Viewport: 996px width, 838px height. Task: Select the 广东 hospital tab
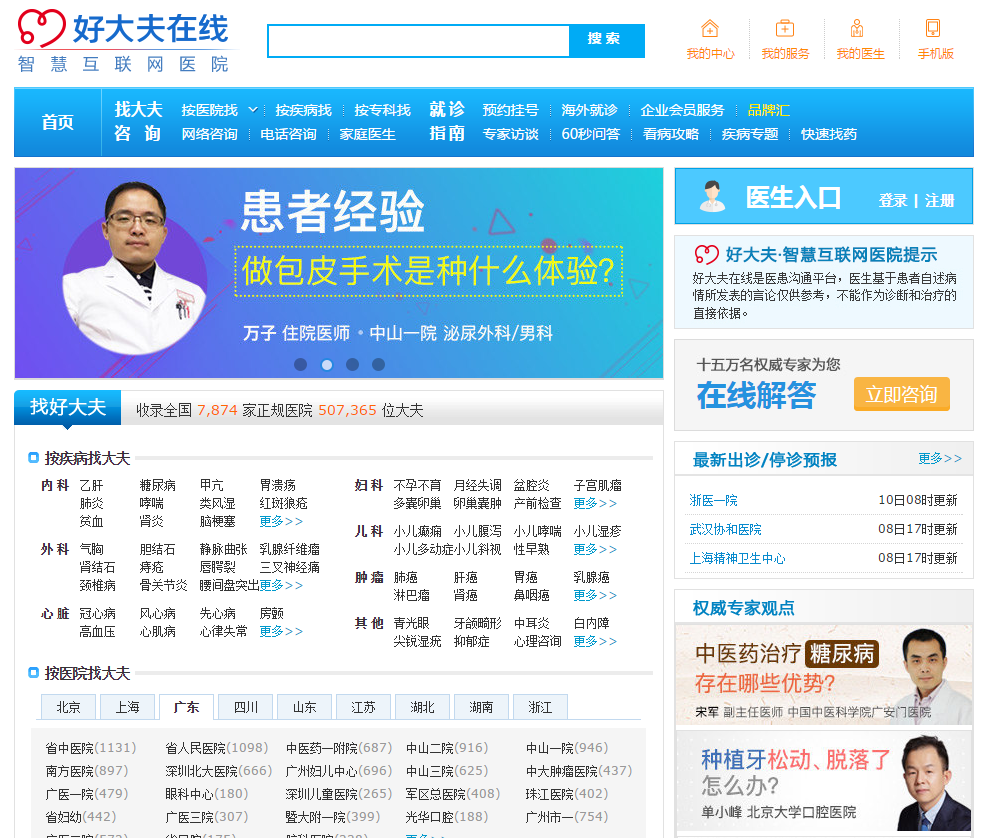click(x=186, y=707)
